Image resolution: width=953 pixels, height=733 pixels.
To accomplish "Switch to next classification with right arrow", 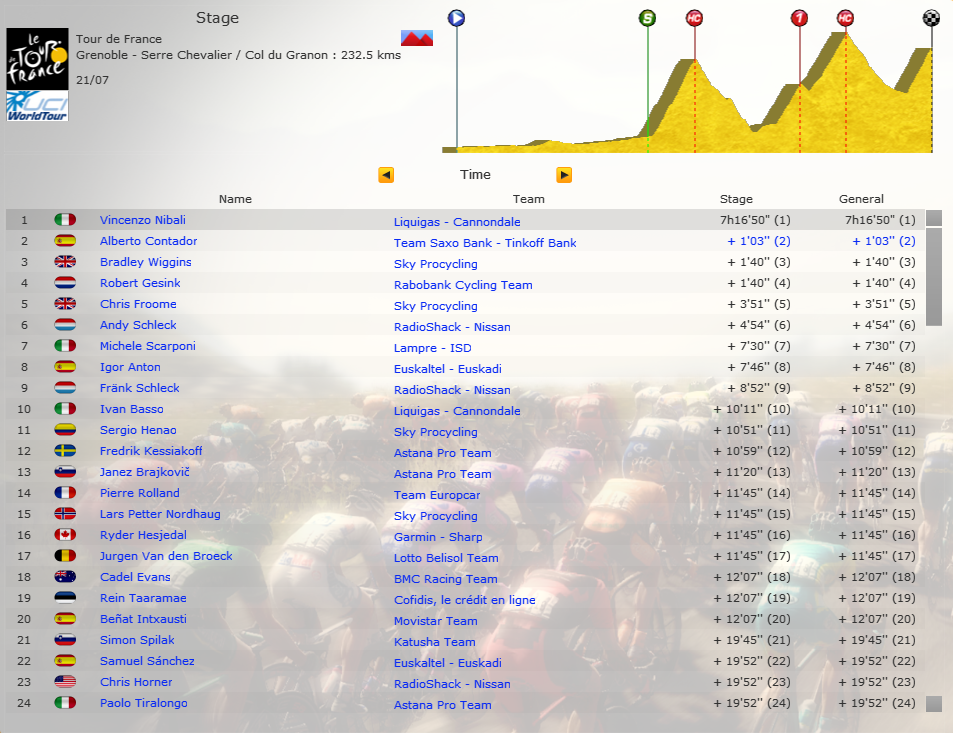I will [564, 175].
